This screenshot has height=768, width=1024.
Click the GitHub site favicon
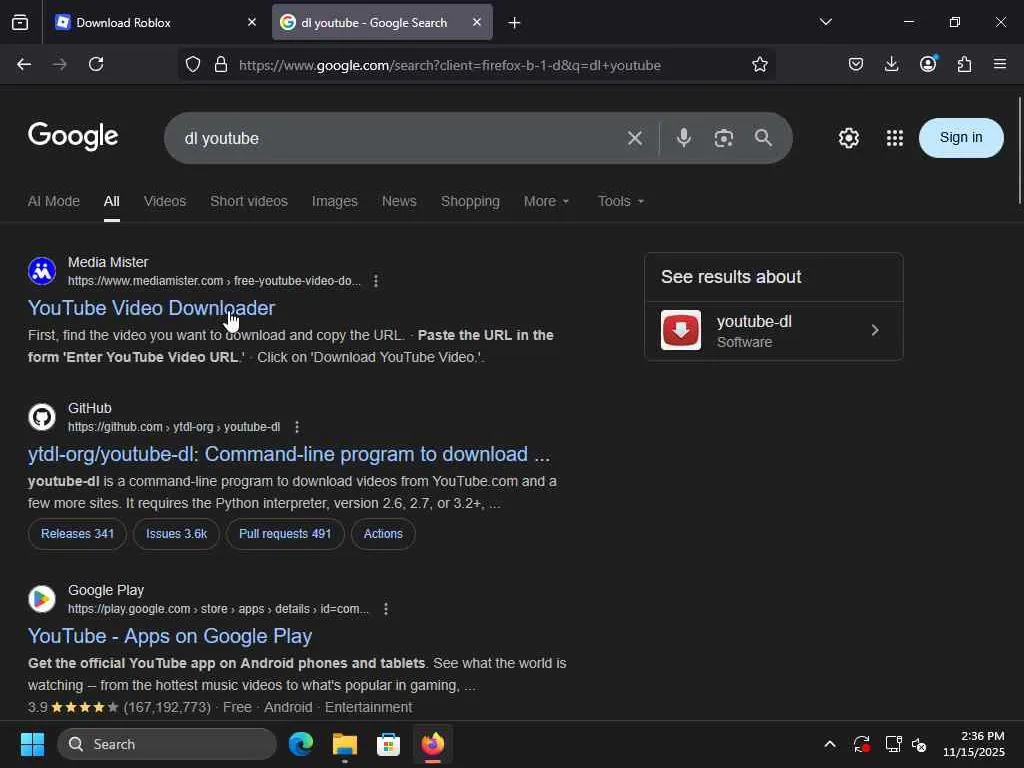tap(42, 417)
